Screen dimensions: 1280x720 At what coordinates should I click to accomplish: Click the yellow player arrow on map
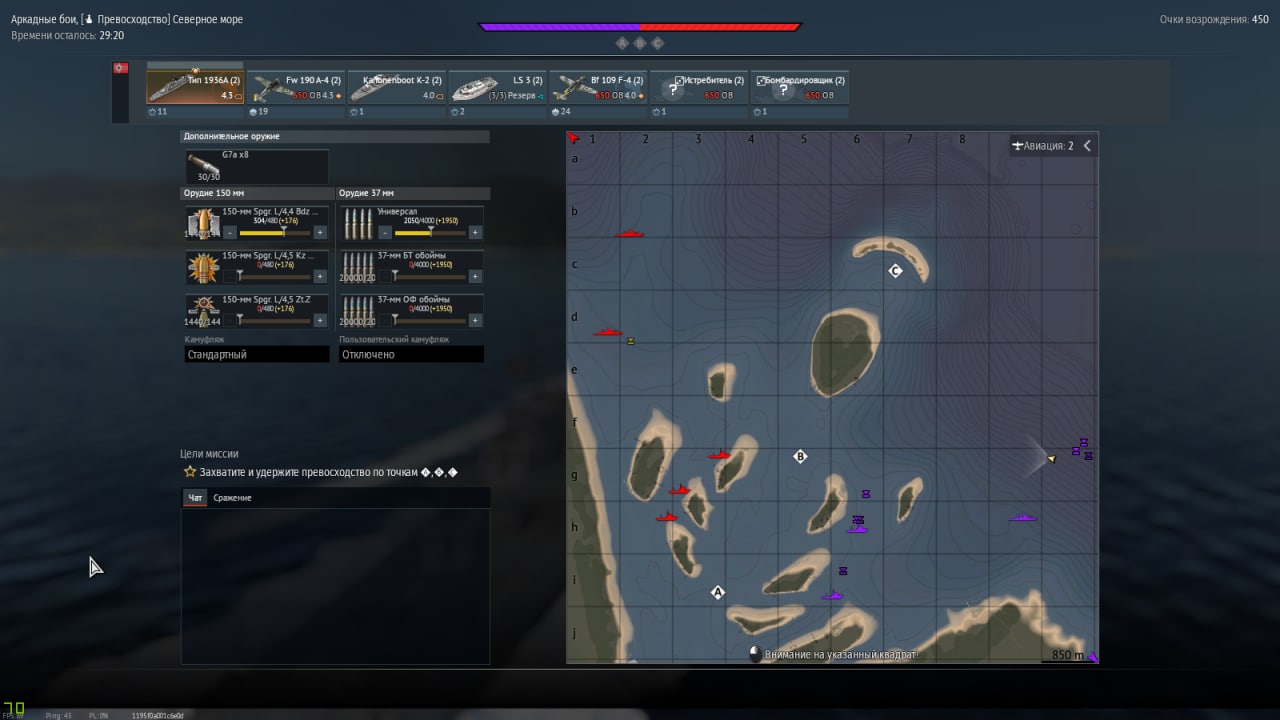tap(1051, 458)
